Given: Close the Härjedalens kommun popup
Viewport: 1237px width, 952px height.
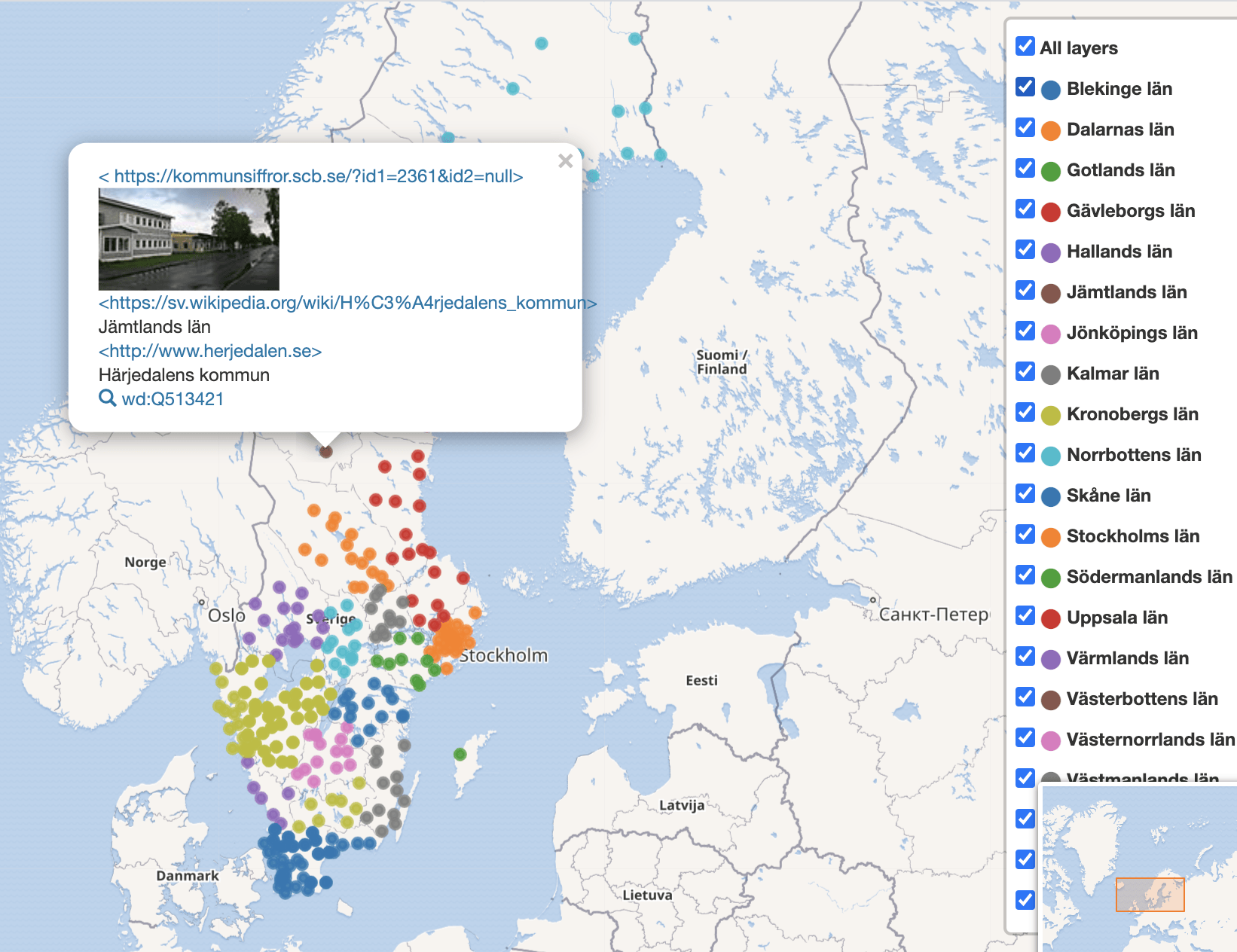Looking at the screenshot, I should pos(565,161).
